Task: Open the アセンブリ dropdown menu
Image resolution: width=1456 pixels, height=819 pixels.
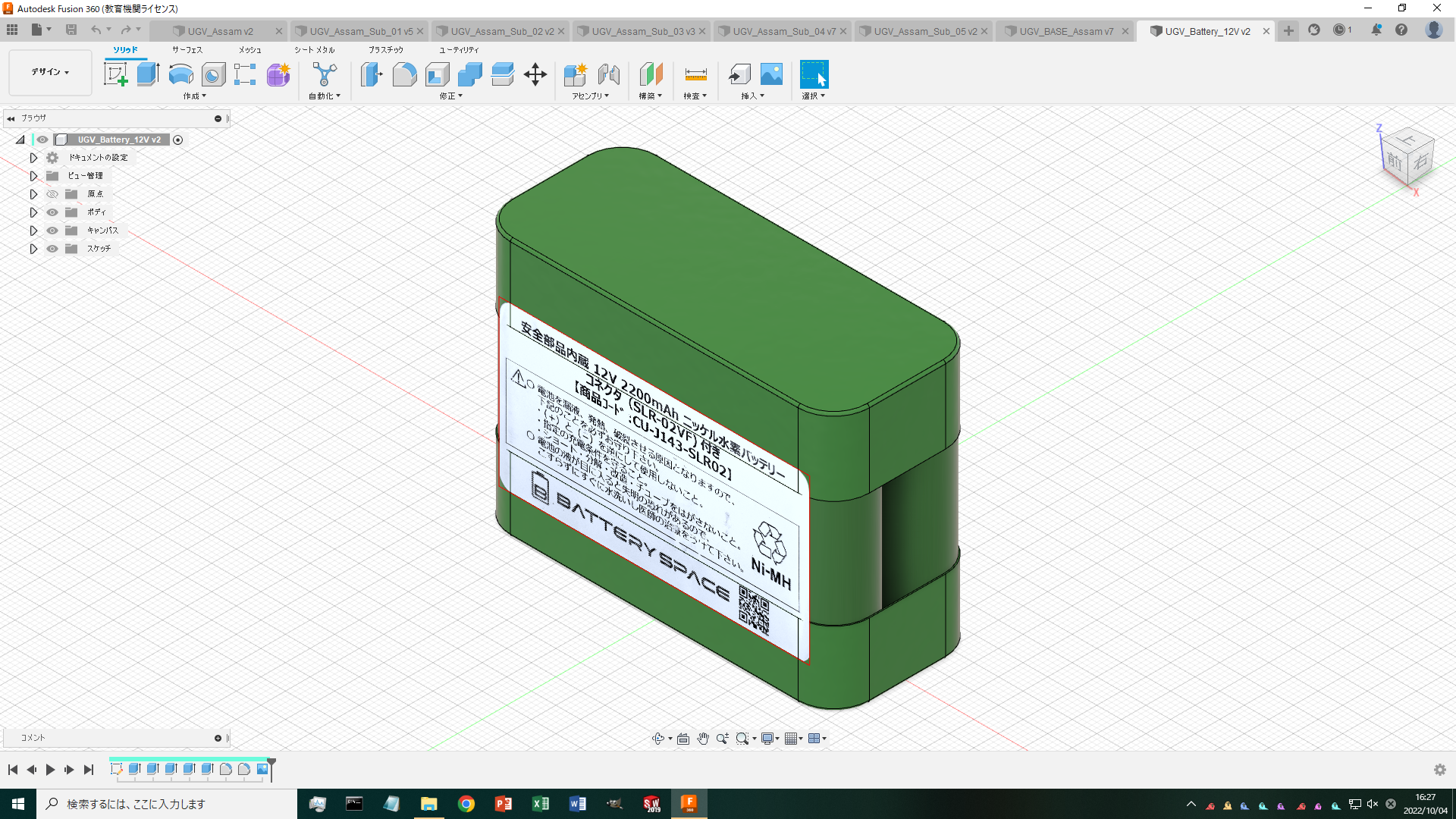Action: click(590, 96)
